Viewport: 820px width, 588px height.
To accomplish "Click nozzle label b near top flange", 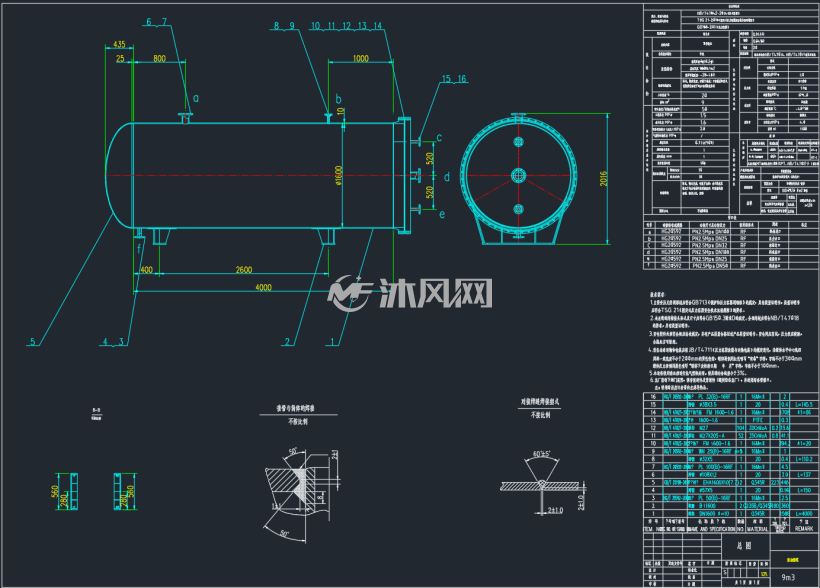I will (338, 98).
